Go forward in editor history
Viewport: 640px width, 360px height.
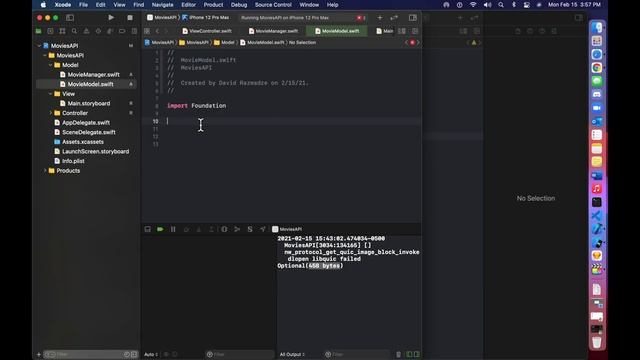(x=166, y=31)
